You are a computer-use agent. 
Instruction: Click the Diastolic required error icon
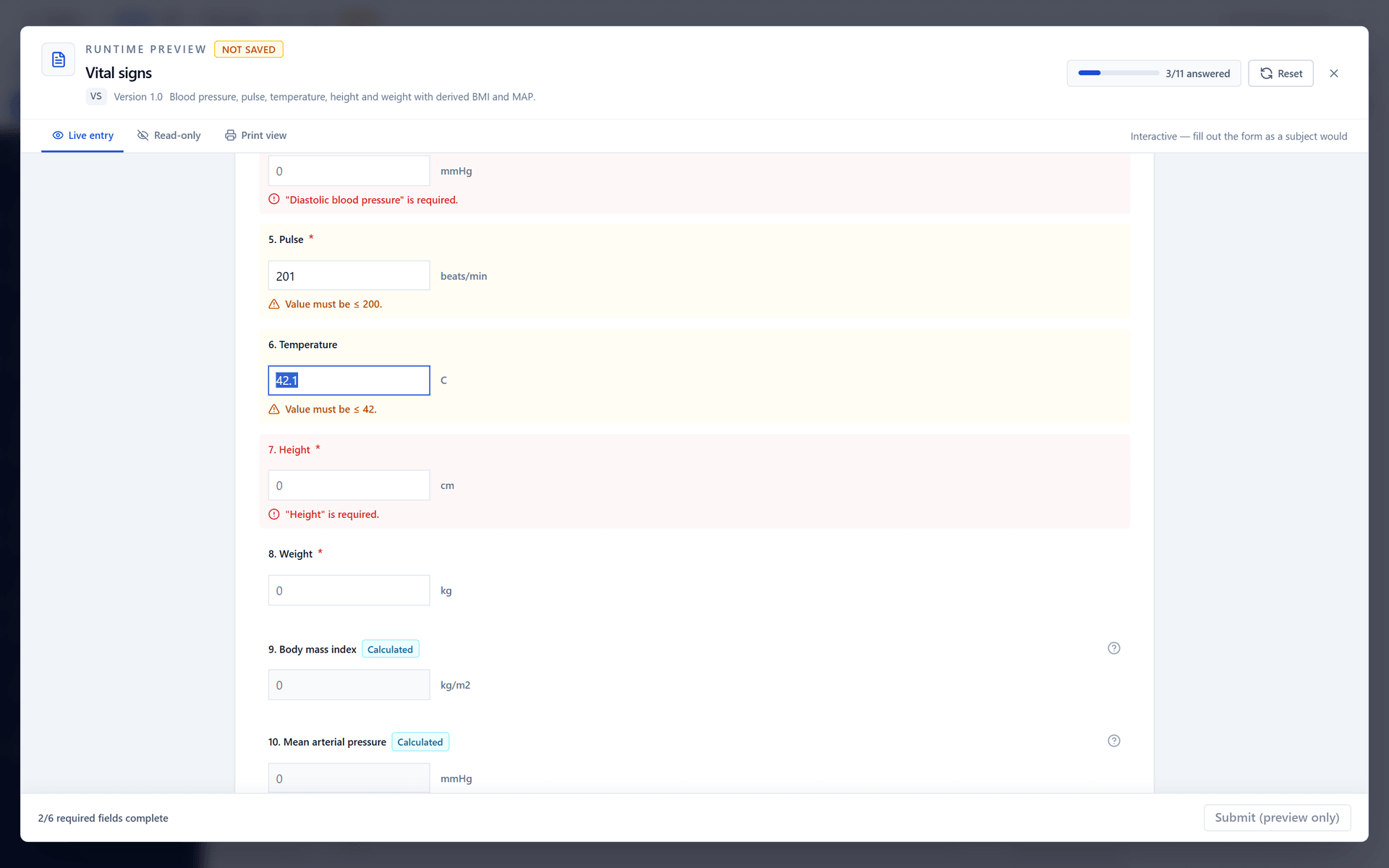click(x=274, y=200)
